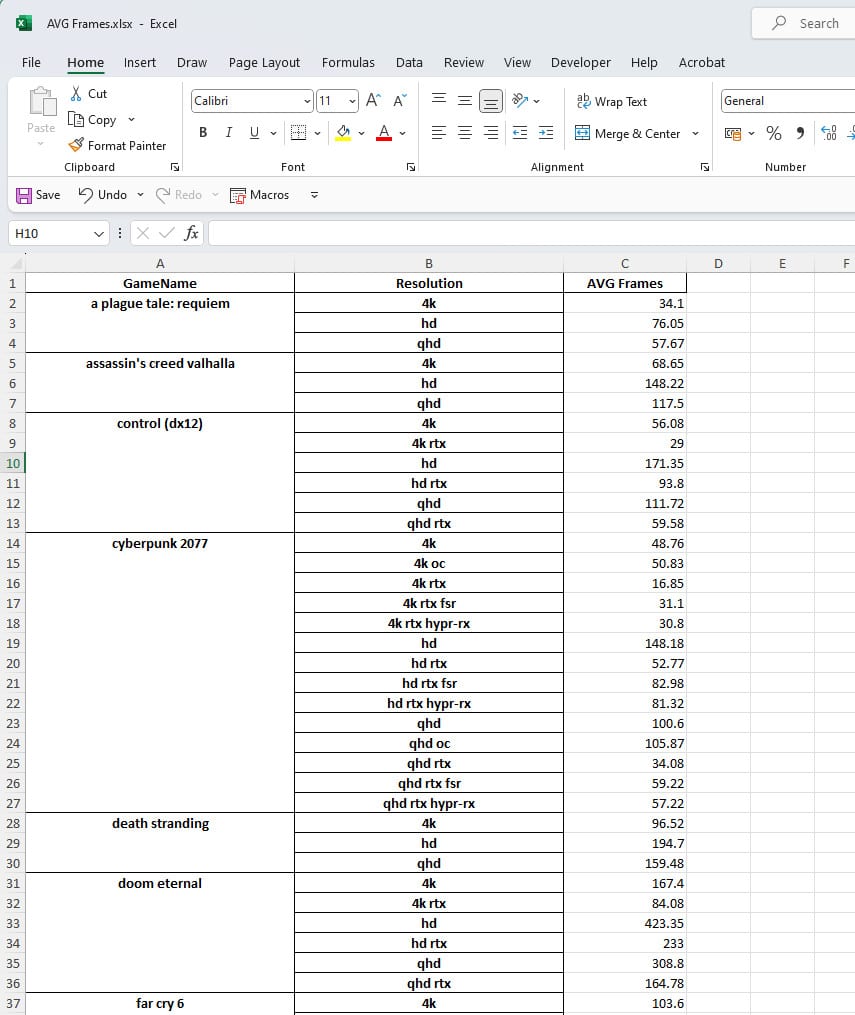Image resolution: width=855 pixels, height=1015 pixels.
Task: Switch to the Developer tab
Action: click(x=581, y=63)
